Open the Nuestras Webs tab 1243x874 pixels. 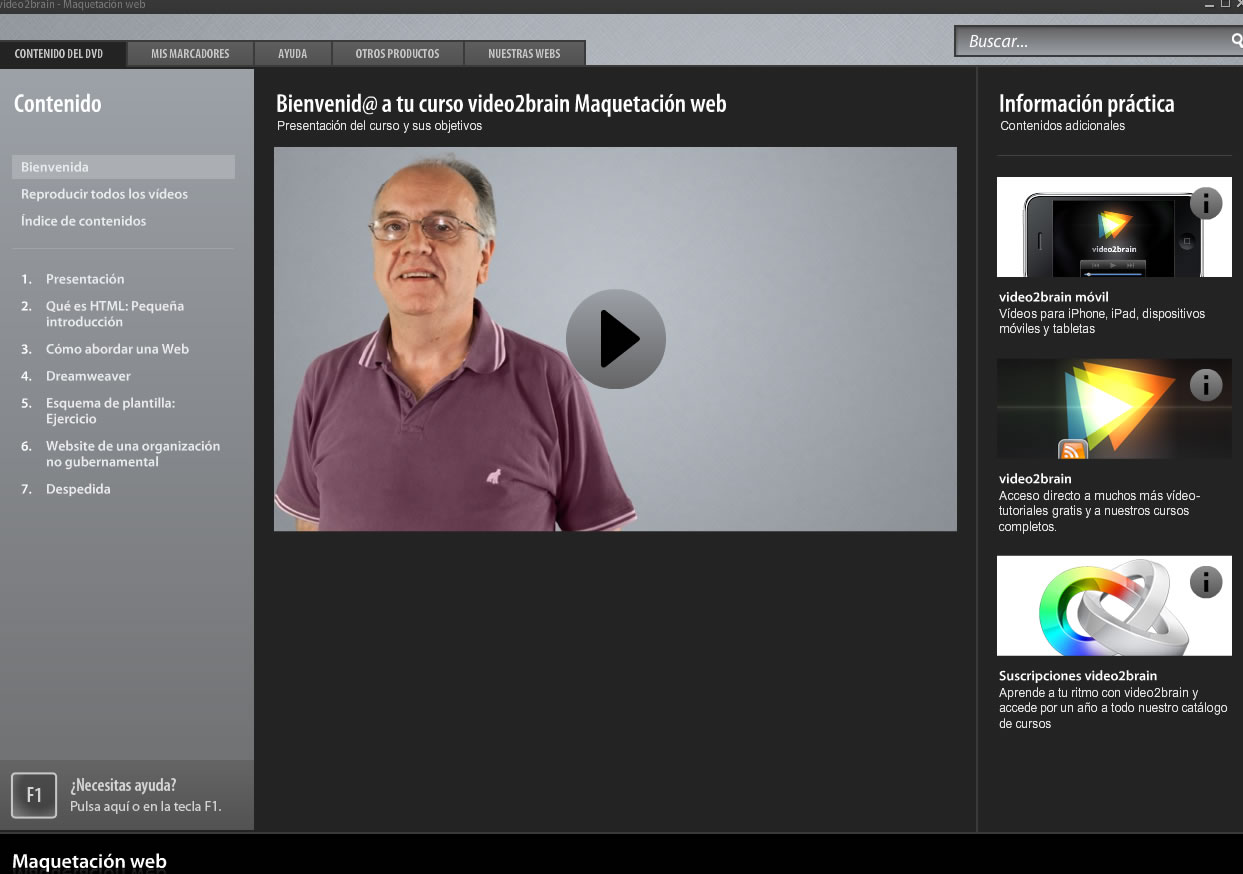[x=525, y=54]
